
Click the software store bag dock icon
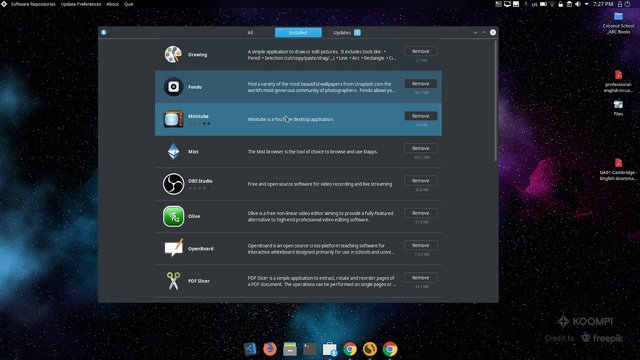[329, 349]
